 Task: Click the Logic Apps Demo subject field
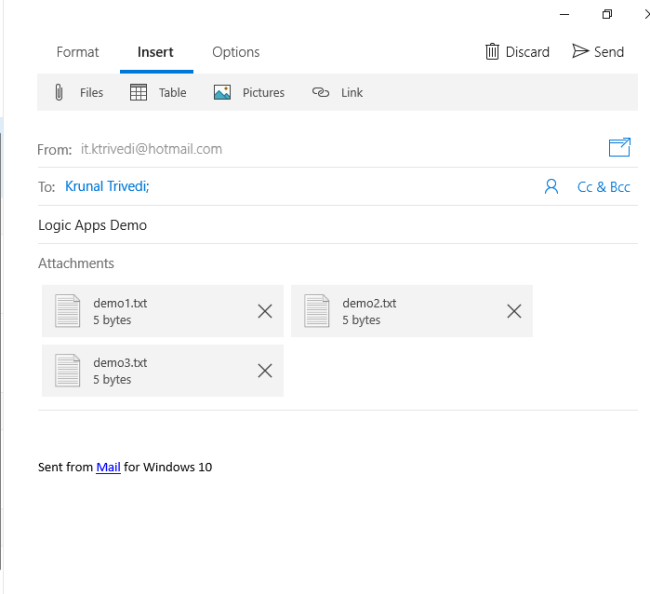[x=337, y=225]
